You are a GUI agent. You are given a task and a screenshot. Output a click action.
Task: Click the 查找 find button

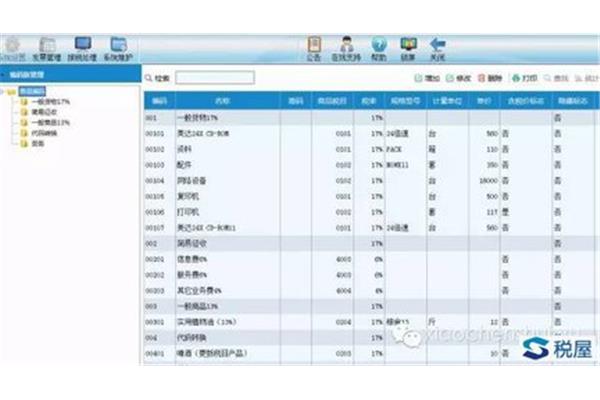(x=556, y=78)
